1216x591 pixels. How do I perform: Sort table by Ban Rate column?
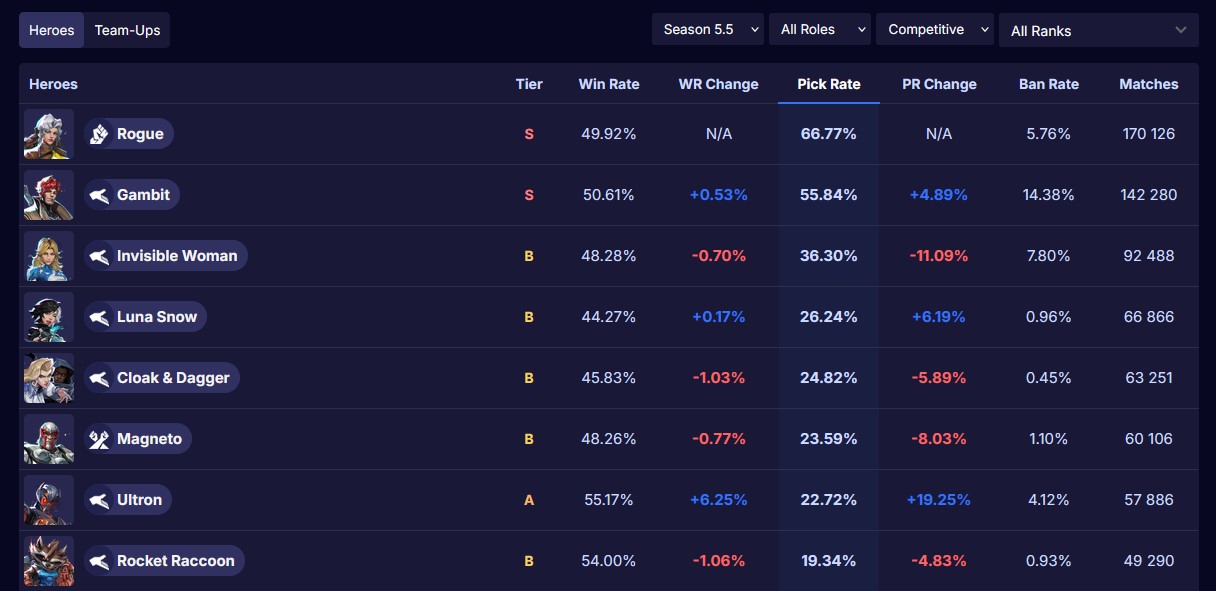click(1049, 84)
